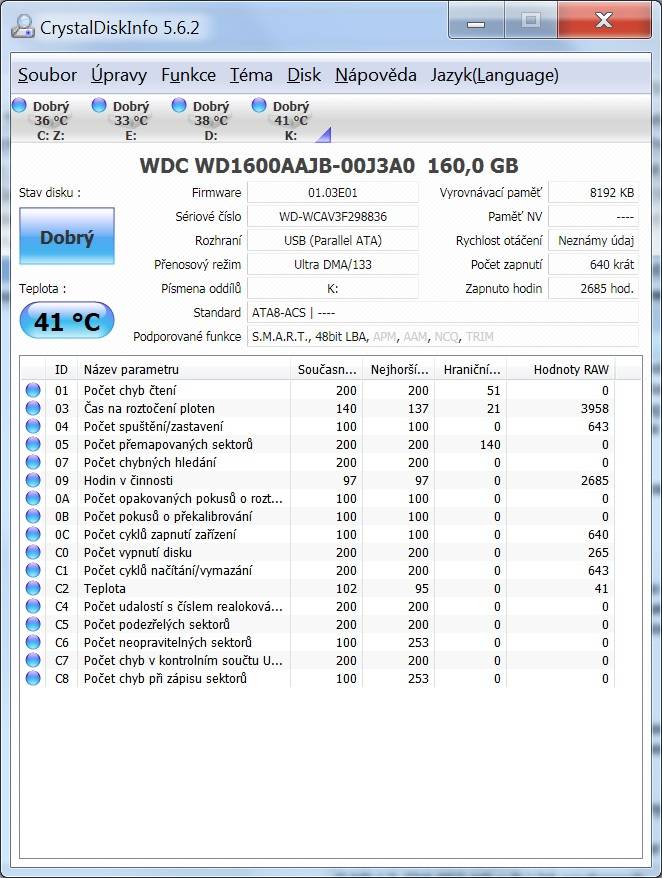The width and height of the screenshot is (662, 878).
Task: Click status orb of row C1 cyklů načítání
Action: 33,570
